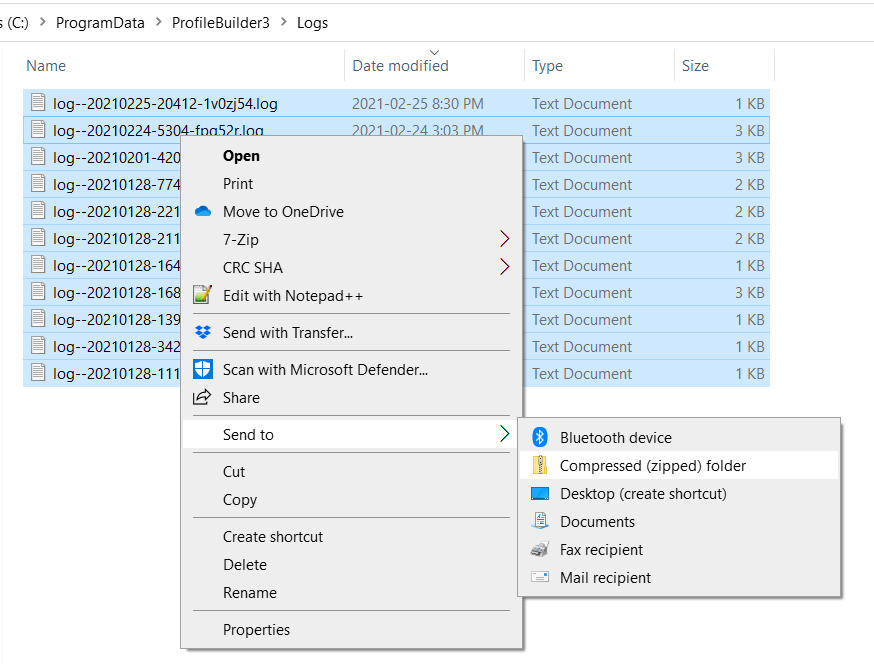Click the Desktop shortcut monitor icon
The width and height of the screenshot is (874, 664).
pos(540,493)
